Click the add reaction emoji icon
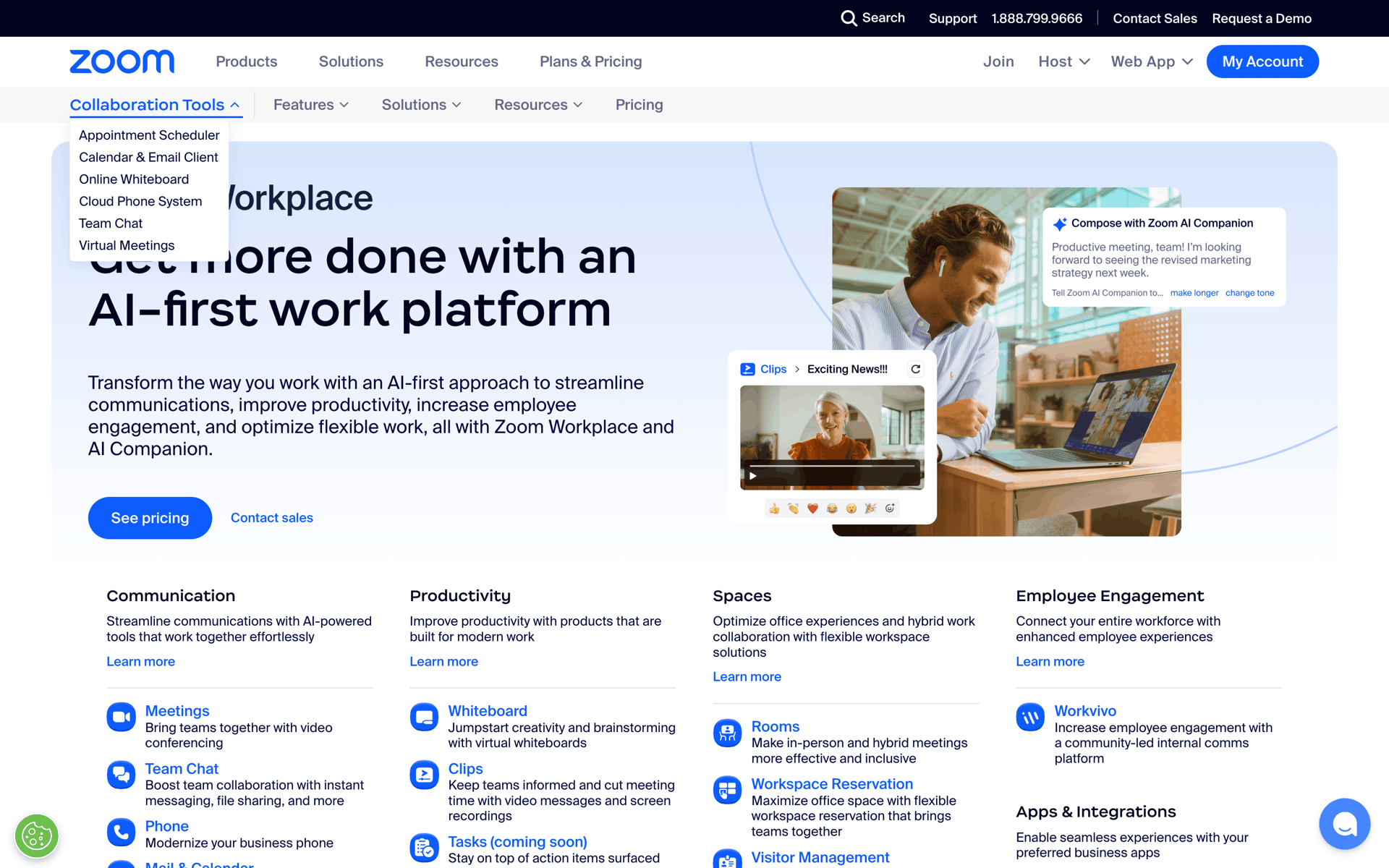The image size is (1389, 868). click(890, 508)
